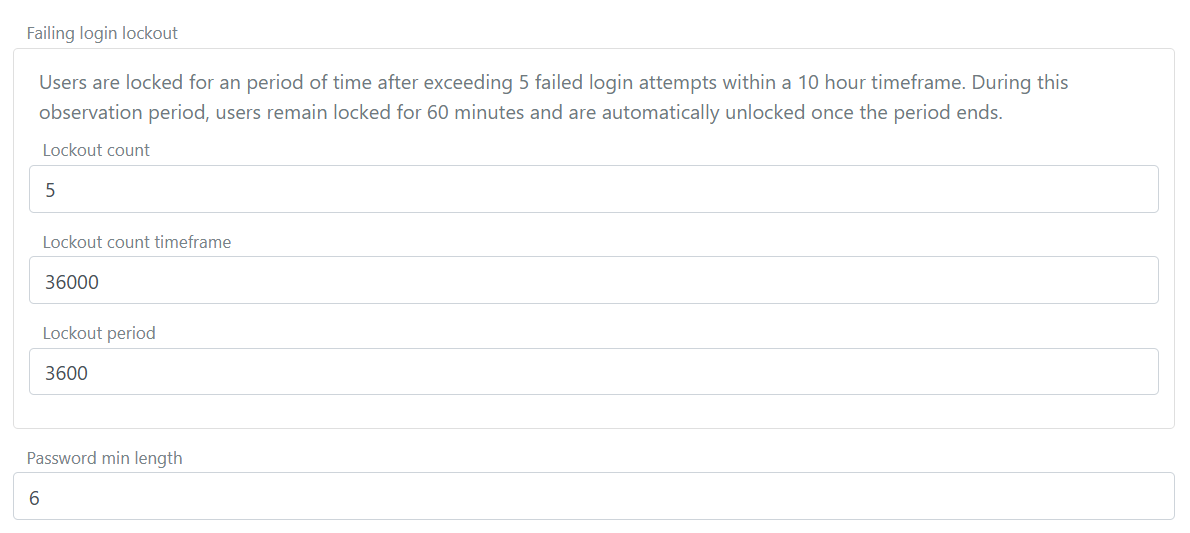Viewport: 1190px width, 533px height.
Task: Place cursor on the value 5
Action: 50,190
